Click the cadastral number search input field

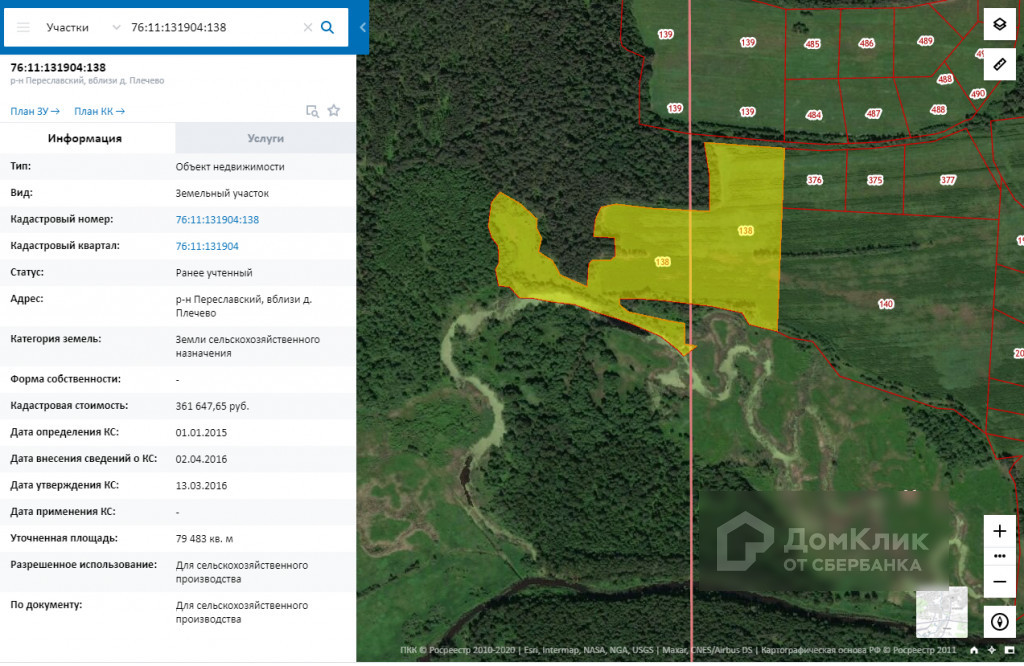(214, 27)
